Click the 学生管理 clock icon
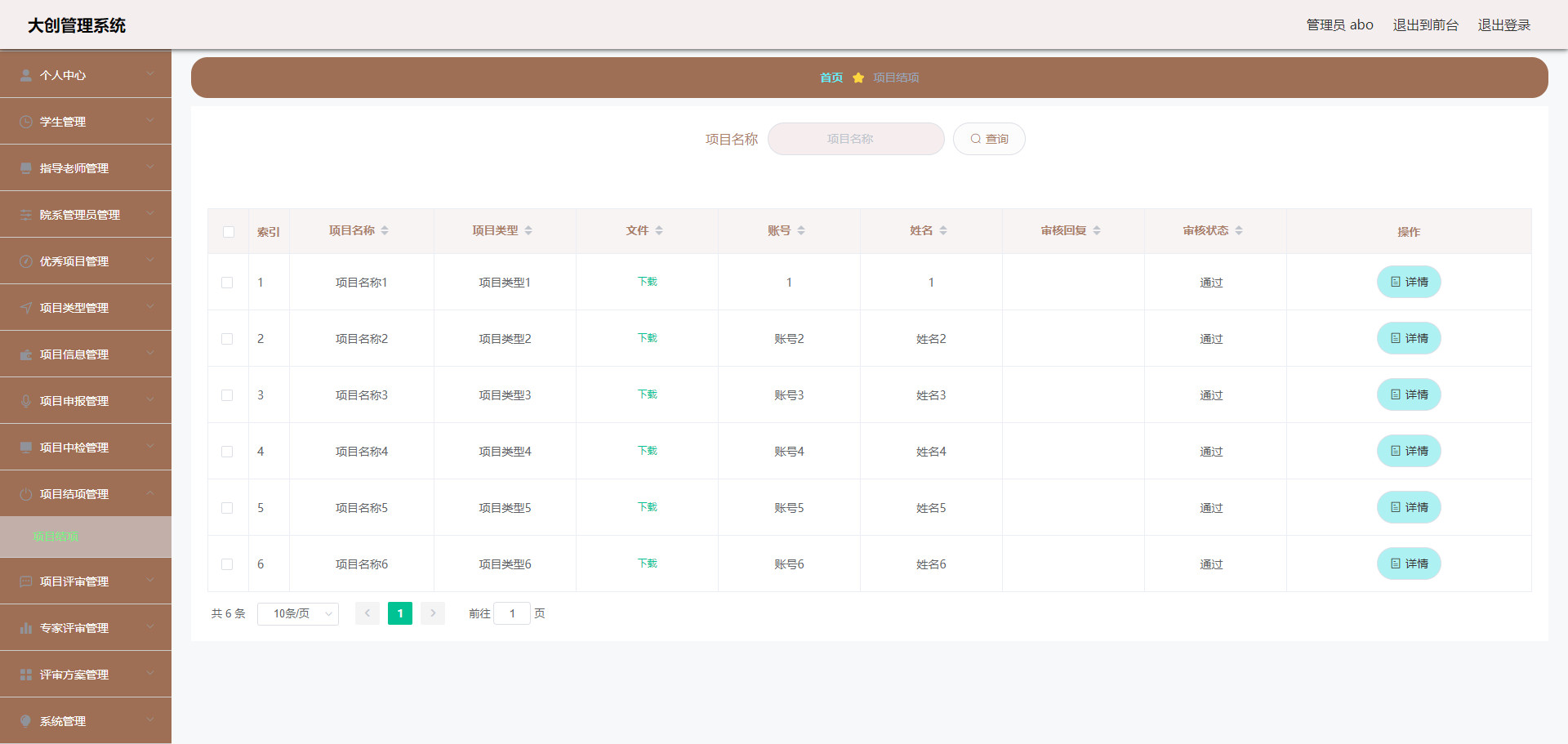Viewport: 1568px width, 744px height. coord(26,122)
